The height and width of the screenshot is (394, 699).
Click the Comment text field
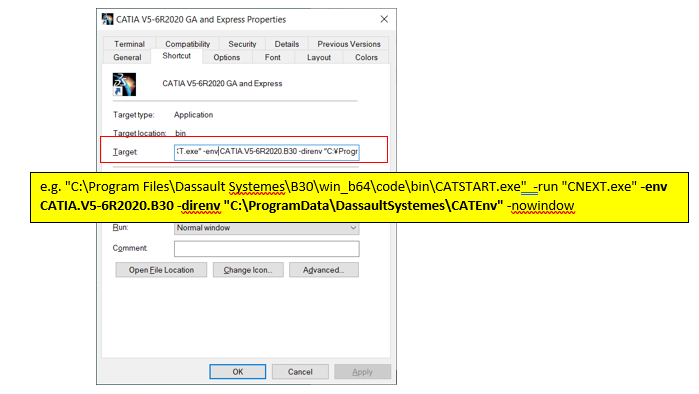[267, 249]
